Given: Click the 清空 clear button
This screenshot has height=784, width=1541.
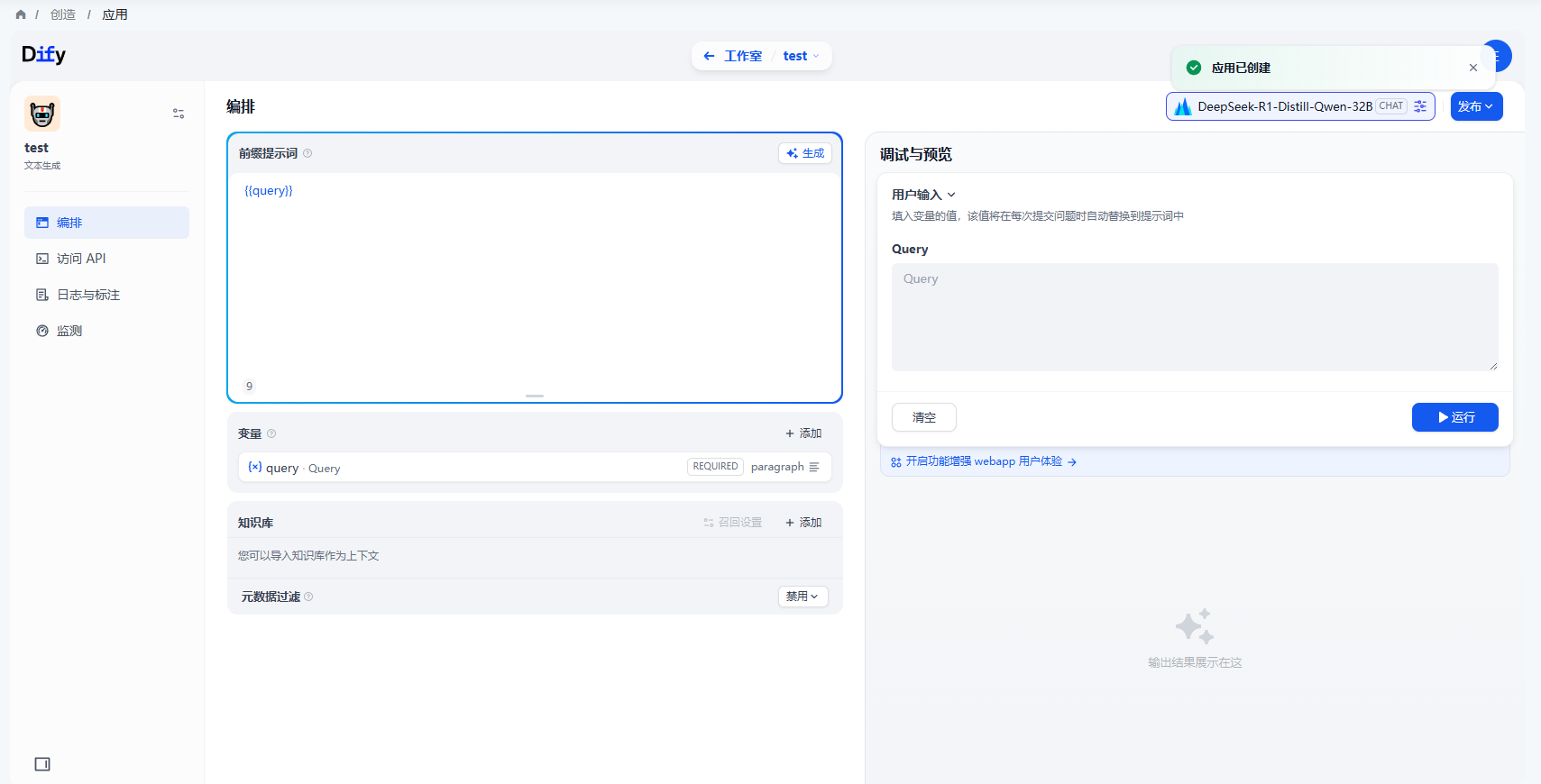Looking at the screenshot, I should [923, 417].
